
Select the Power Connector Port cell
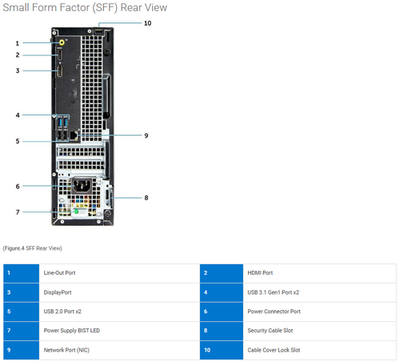[320, 312]
